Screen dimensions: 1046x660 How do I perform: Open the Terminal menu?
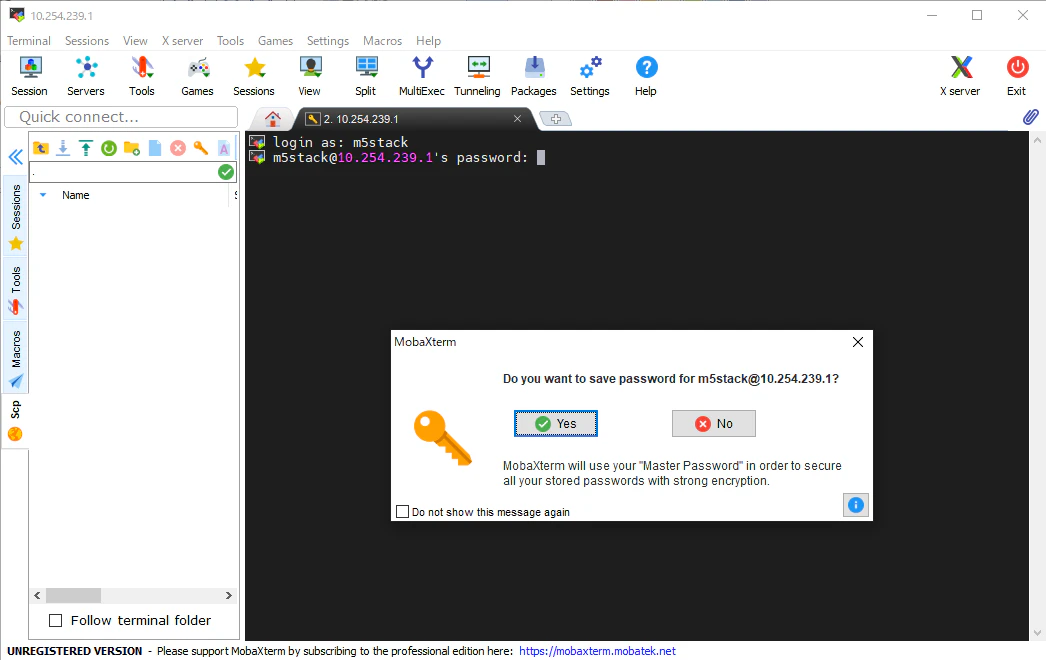click(x=29, y=41)
